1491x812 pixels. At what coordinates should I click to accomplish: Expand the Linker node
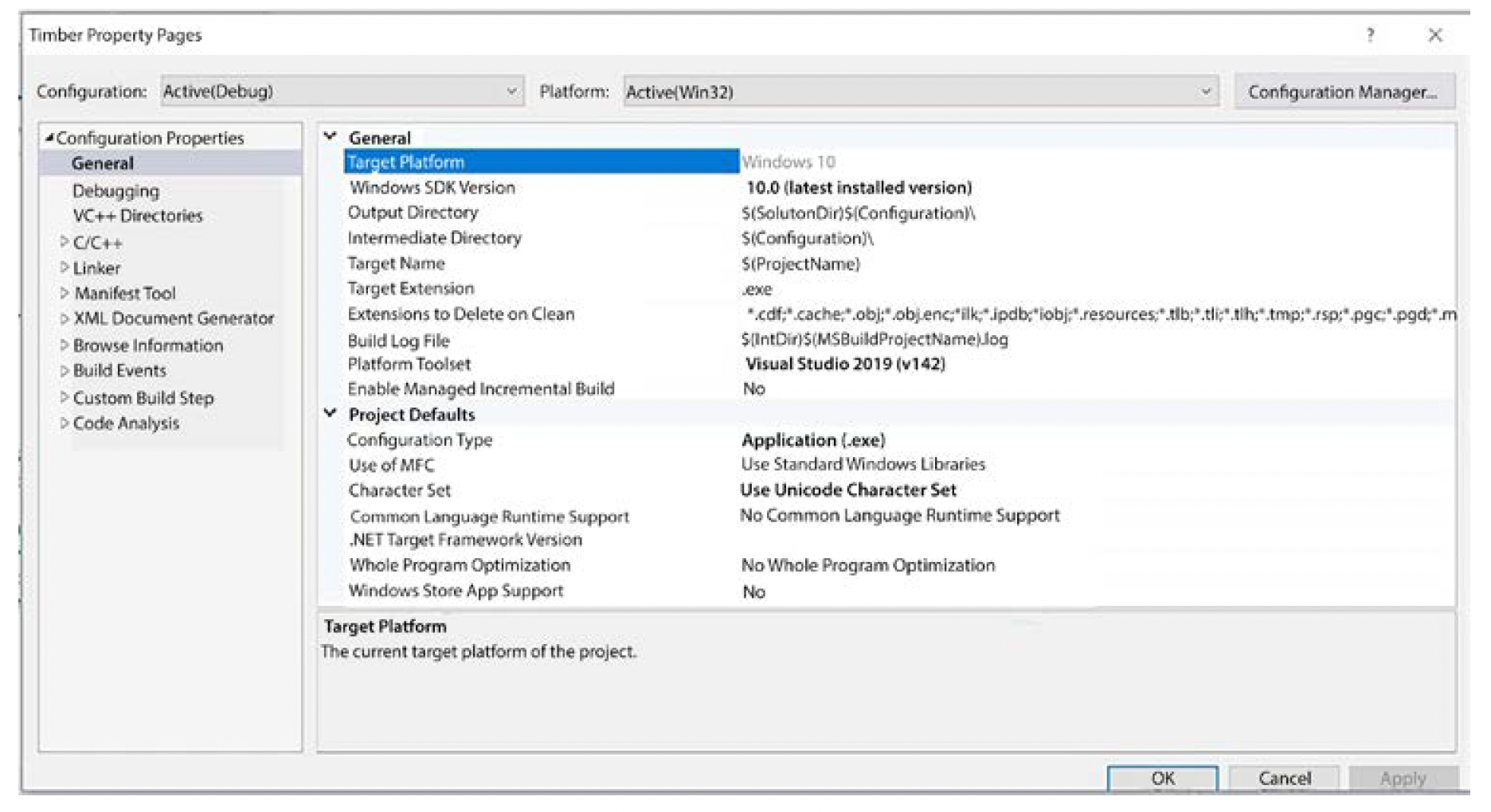(65, 267)
